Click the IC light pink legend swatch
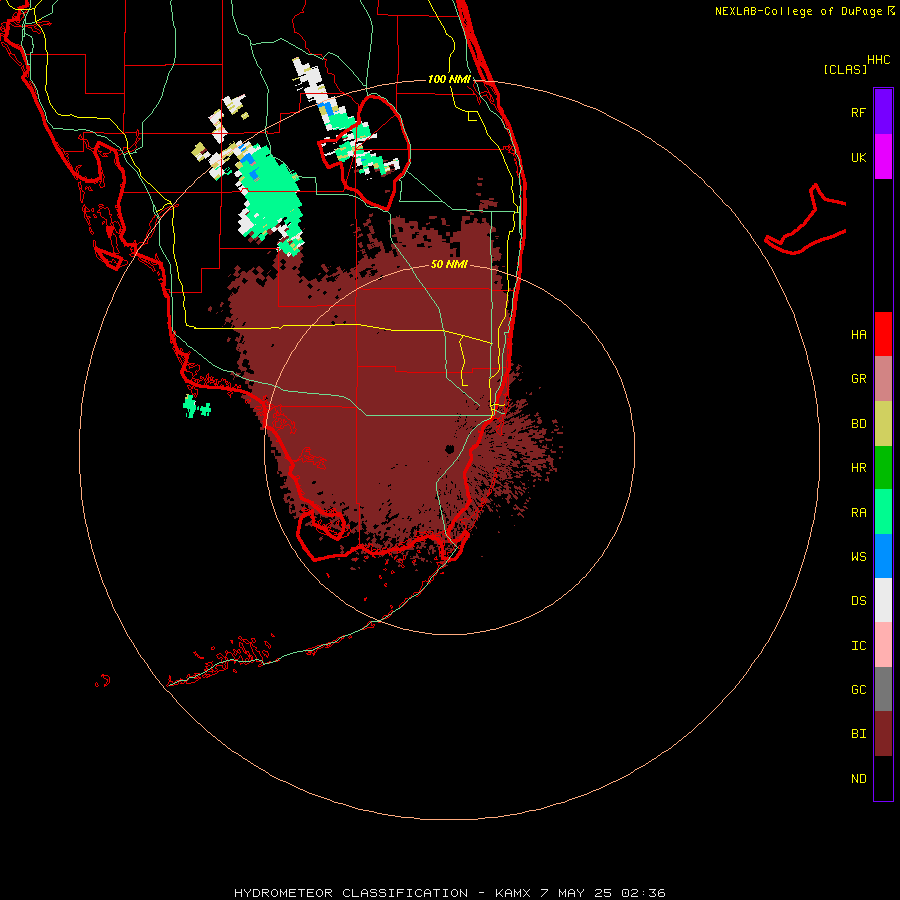This screenshot has height=900, width=900. coord(883,645)
